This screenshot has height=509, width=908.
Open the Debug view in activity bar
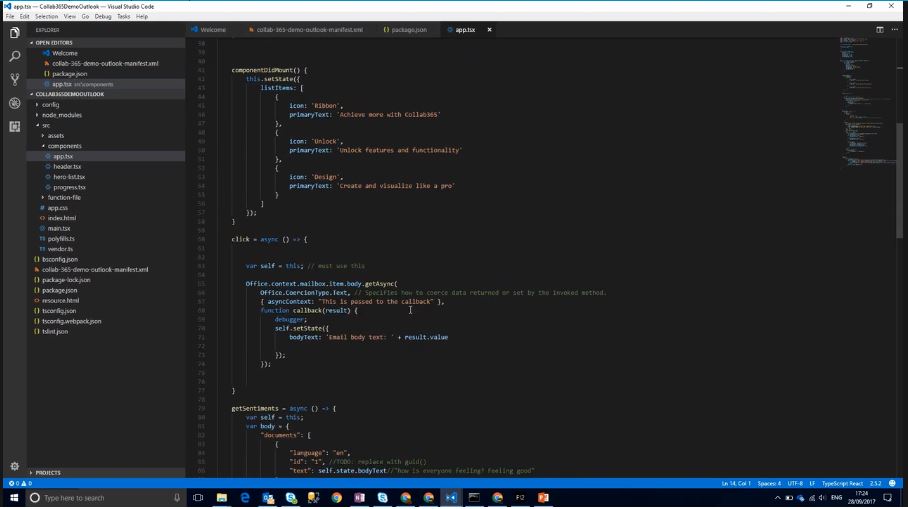click(14, 103)
